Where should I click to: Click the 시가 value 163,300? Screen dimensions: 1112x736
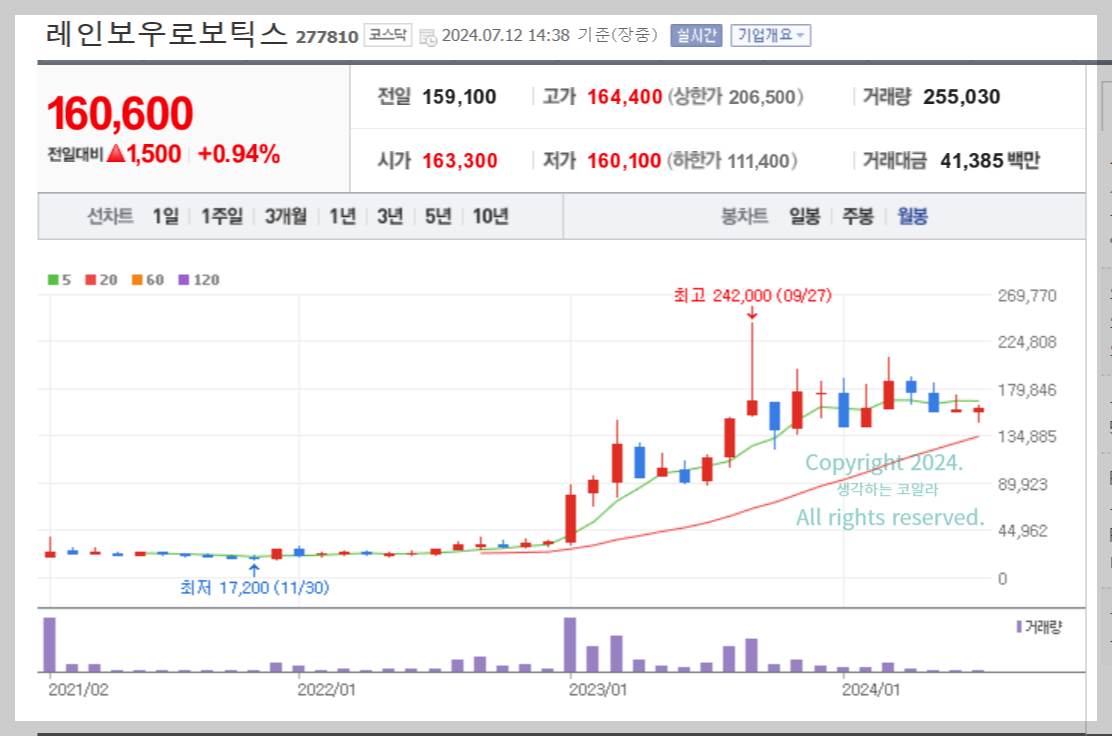point(460,161)
